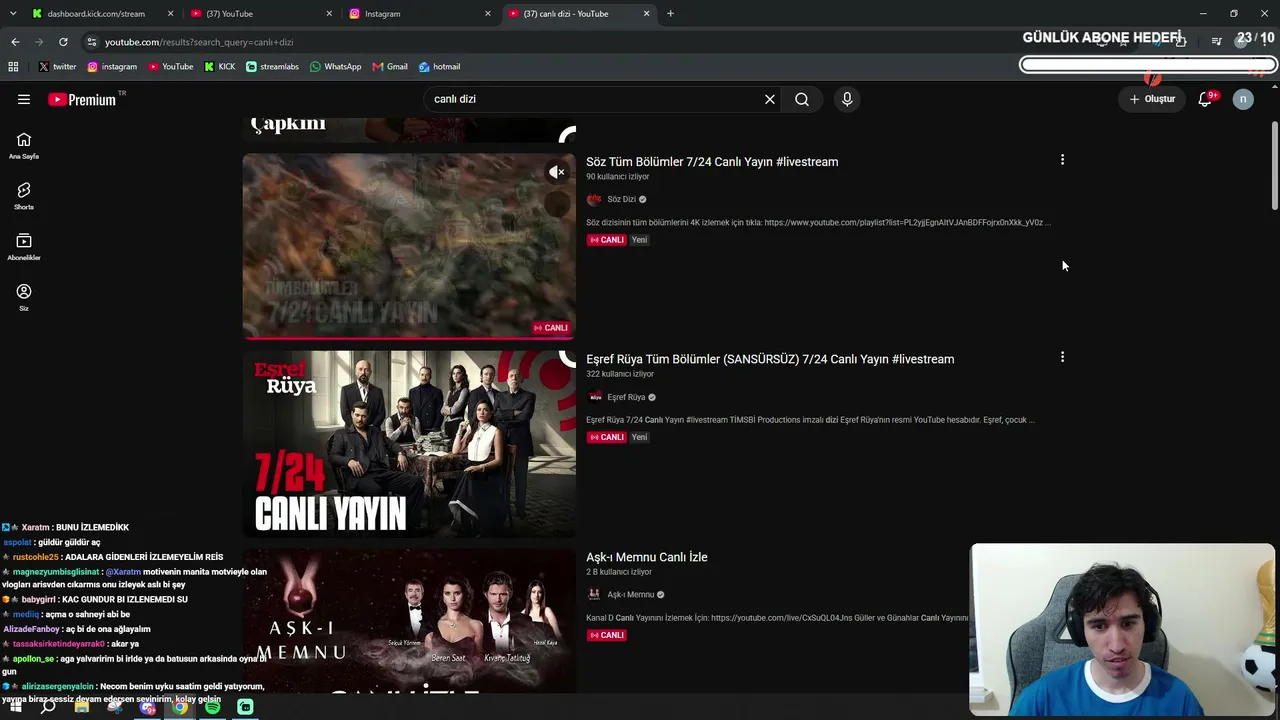Open the Aşk-ı Memnu channel avatar
This screenshot has height=720, width=1280.
[594, 594]
